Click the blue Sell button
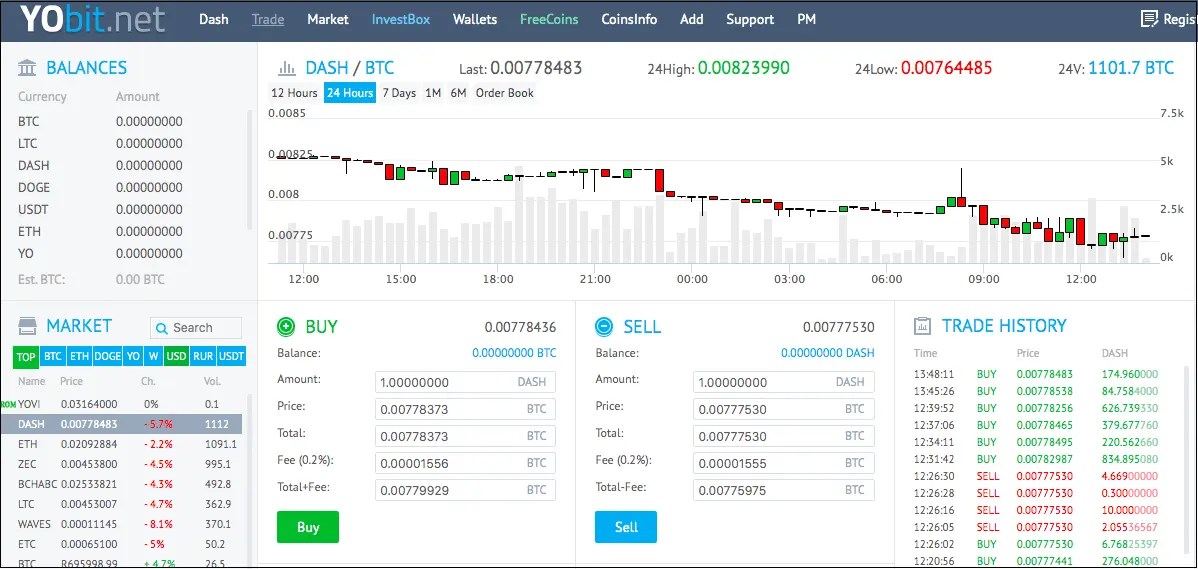Image resolution: width=1198 pixels, height=569 pixels. (x=626, y=527)
